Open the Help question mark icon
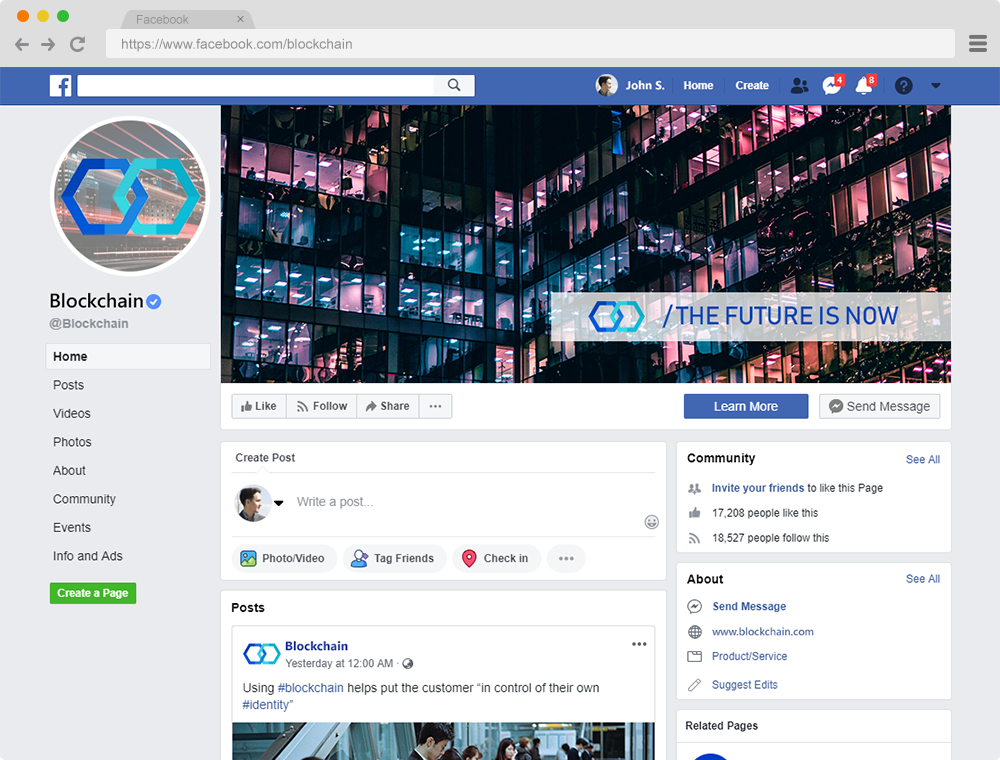This screenshot has height=760, width=1000. click(x=903, y=85)
